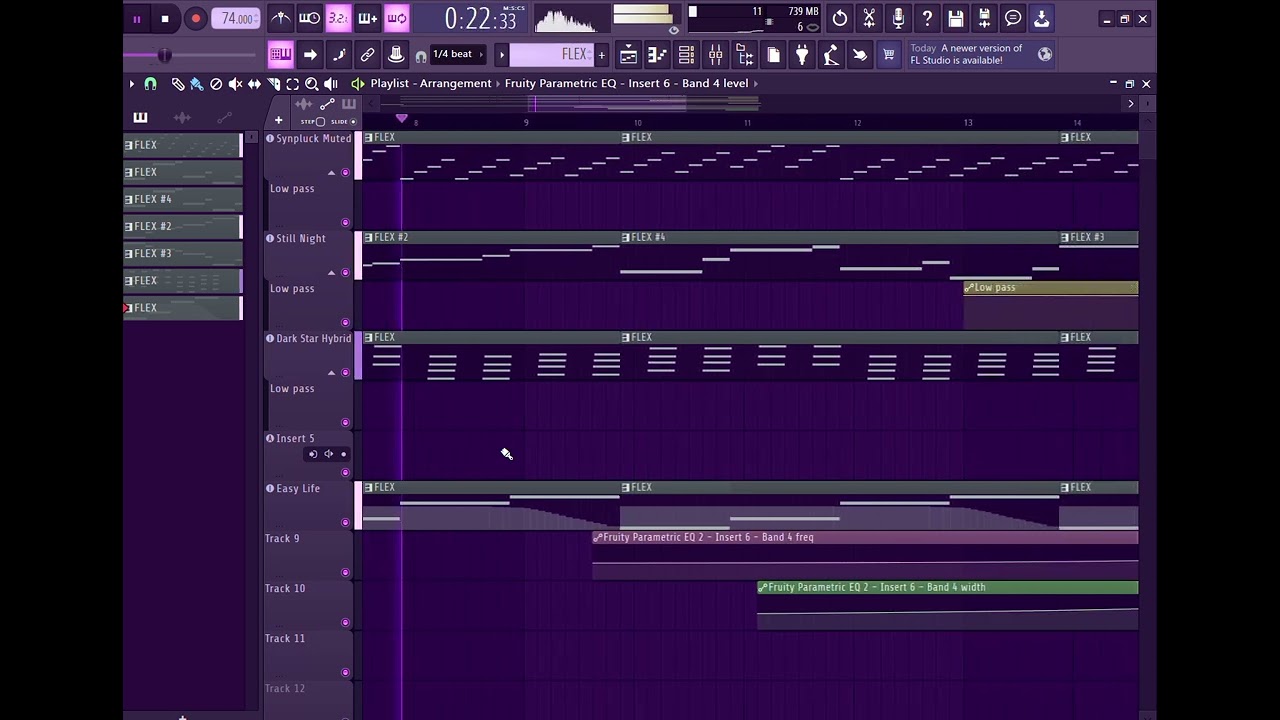Collapse the Still Night track group arrow
The height and width of the screenshot is (720, 1280).
[x=331, y=272]
